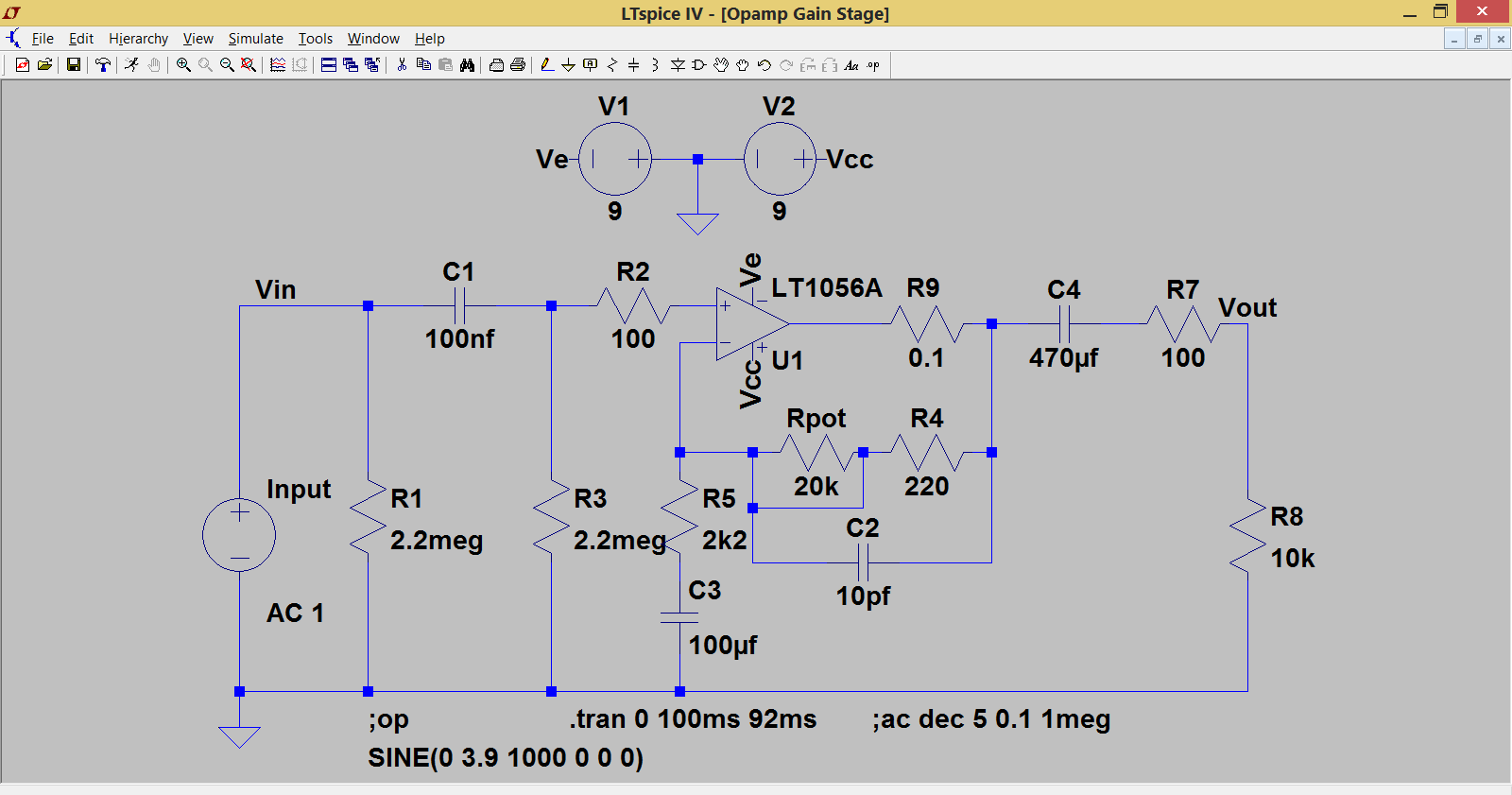Open the Simulate menu
1512x795 pixels.
[256, 39]
